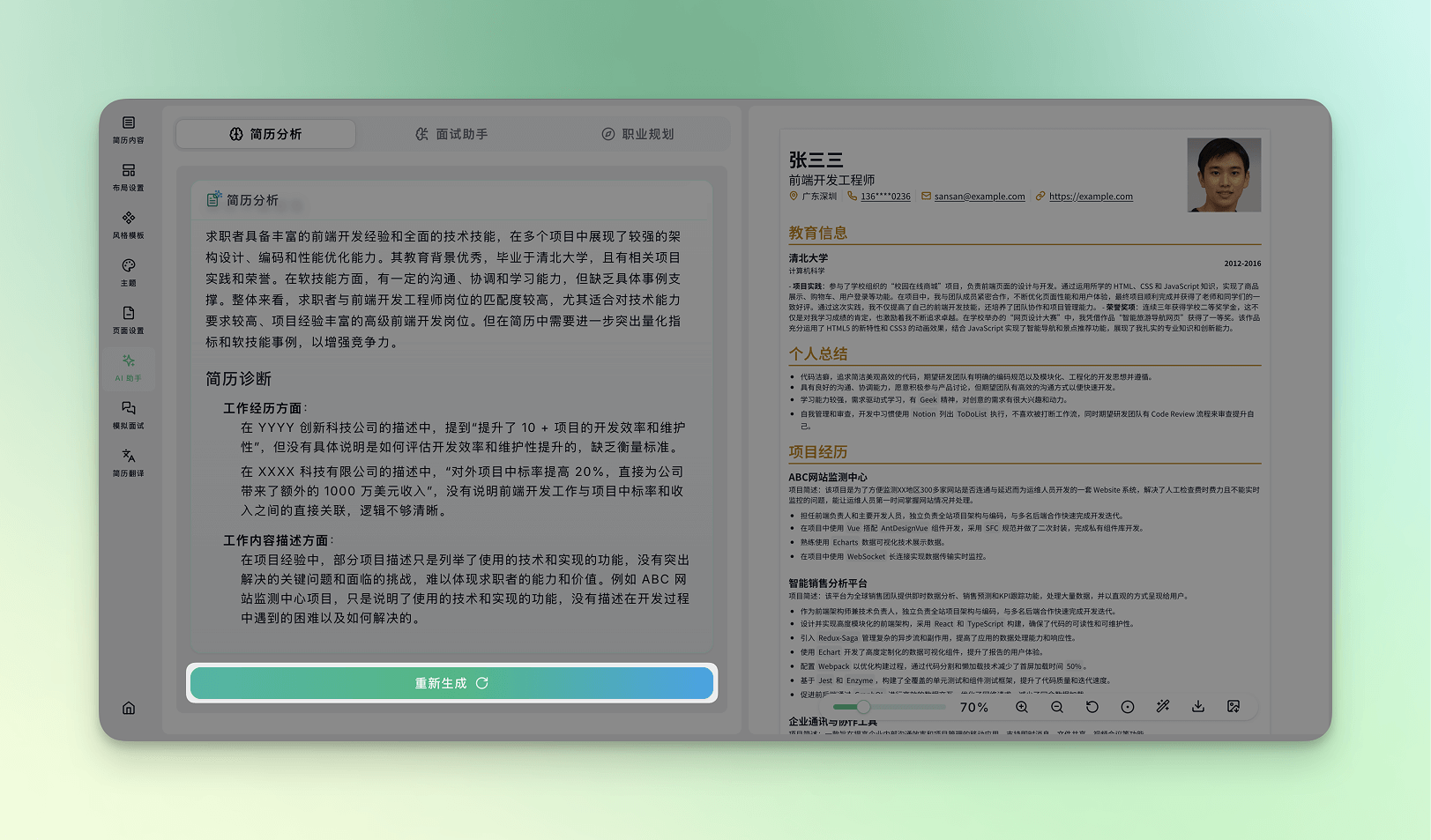Open 布局设置 layout settings
The height and width of the screenshot is (840, 1431).
(x=129, y=177)
